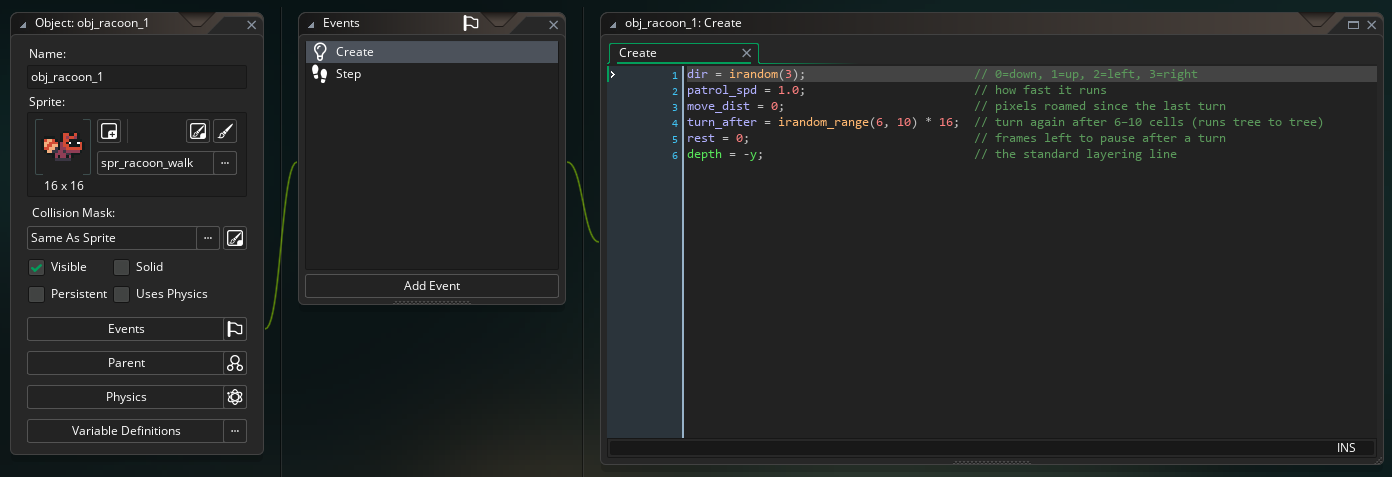Image resolution: width=1392 pixels, height=477 pixels.
Task: Click the Same As Sprite collision mask field
Action: 111,238
